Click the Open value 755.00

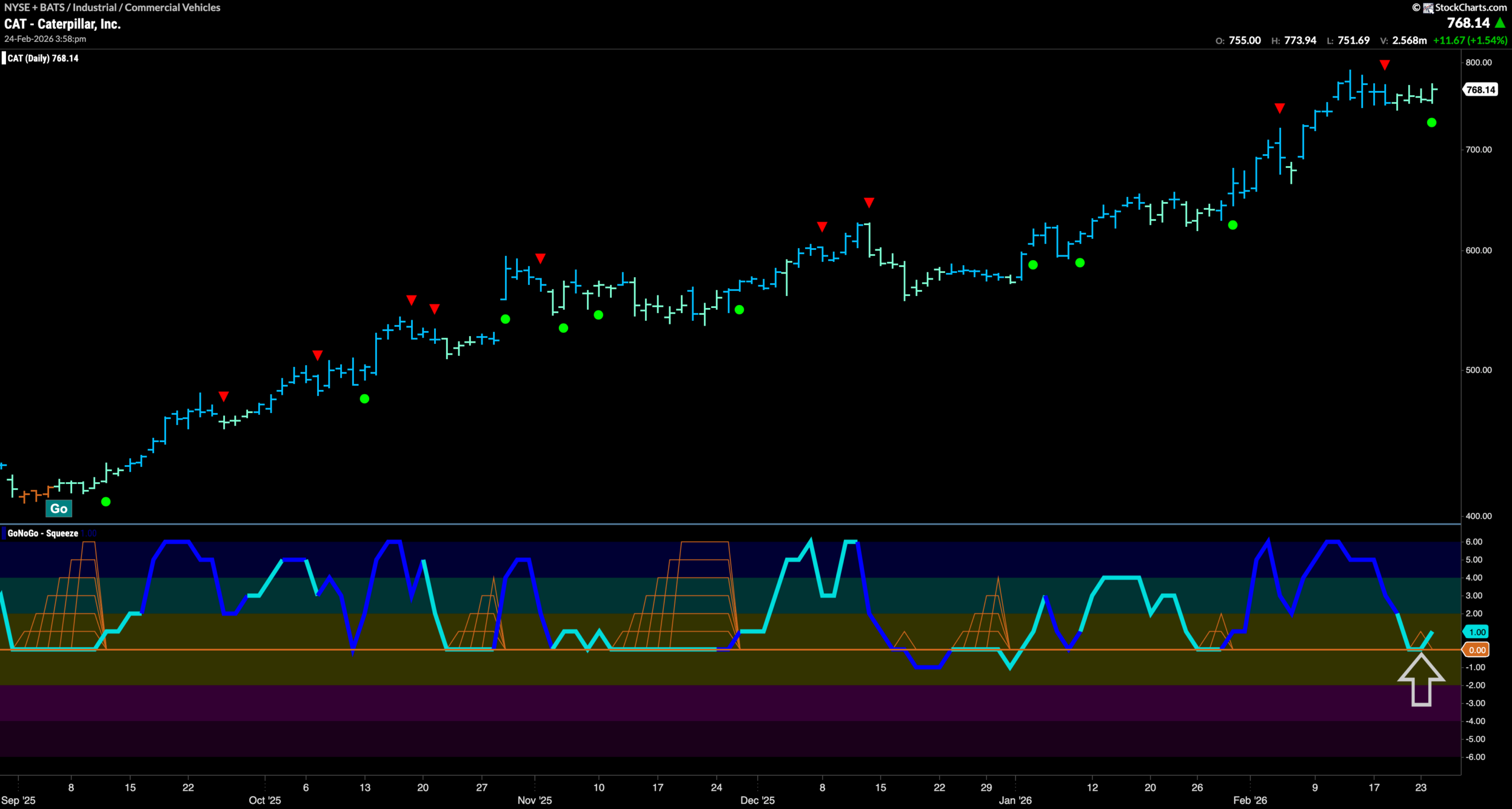[x=1245, y=40]
